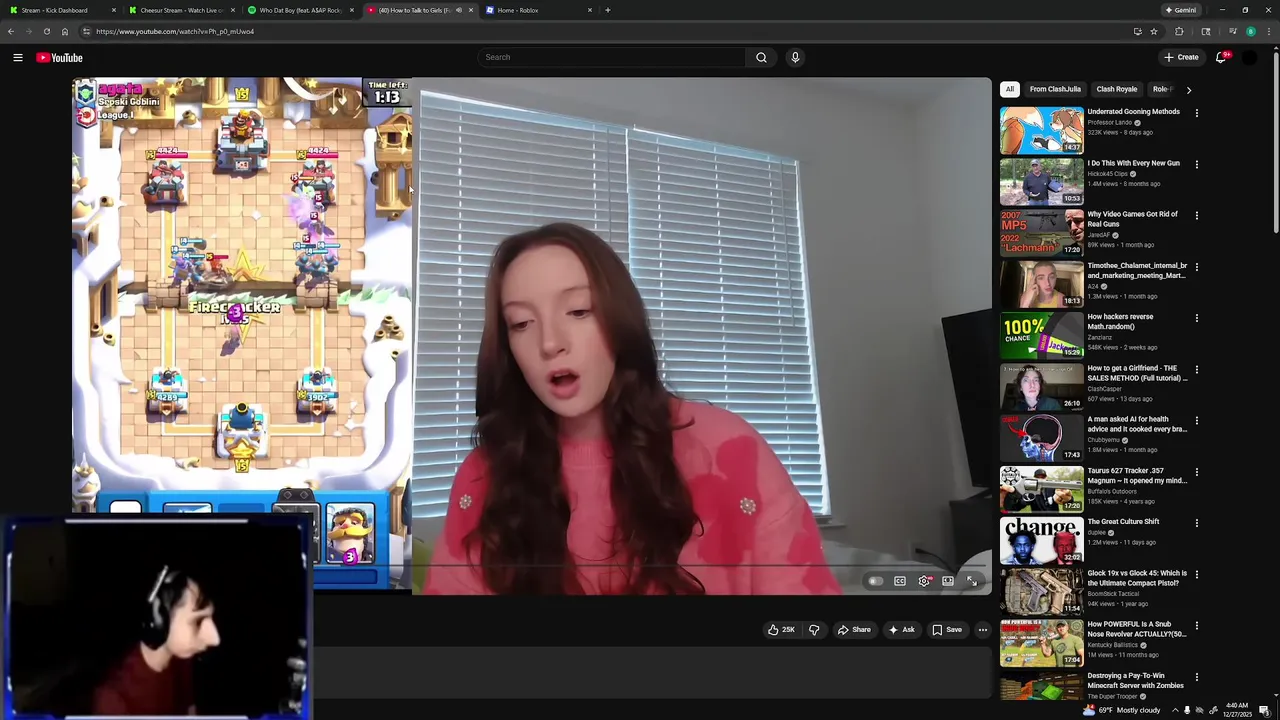
Task: Visit the Hickok45 Clips channel name
Action: coord(1108,174)
